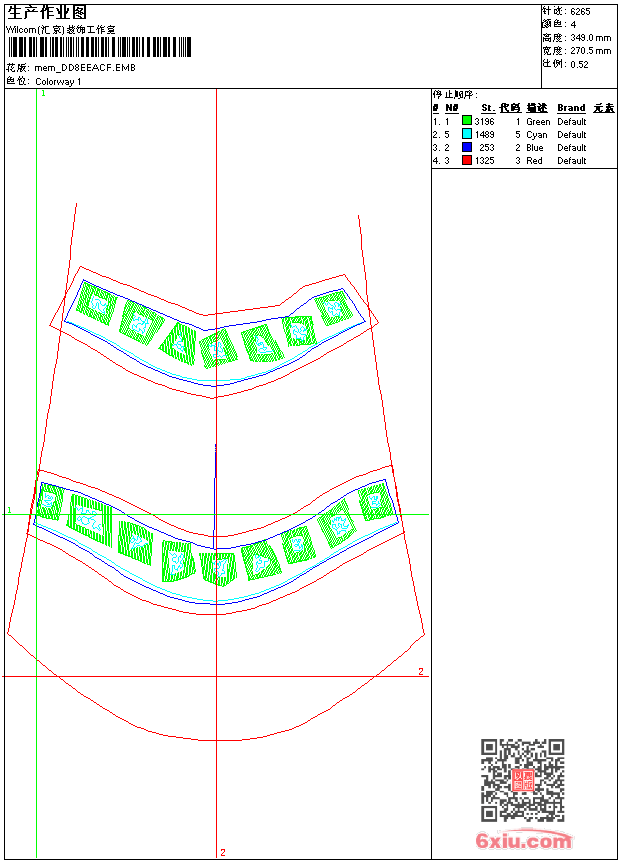Image resolution: width=620 pixels, height=860 pixels.
Task: Click the Blue color swatch in stop sequence
Action: [467, 147]
